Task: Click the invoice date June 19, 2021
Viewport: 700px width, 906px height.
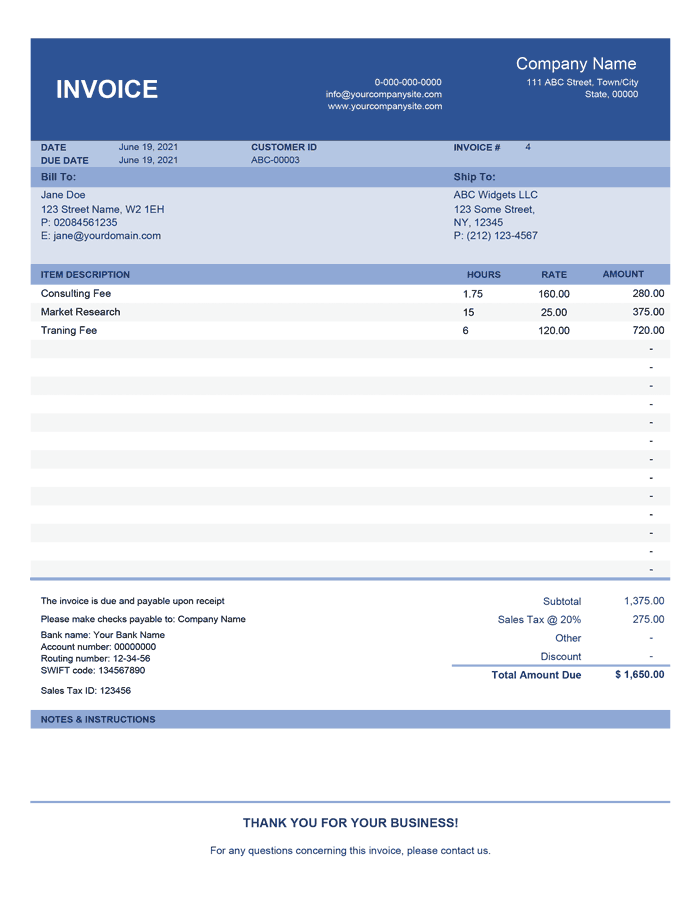Action: coord(149,147)
